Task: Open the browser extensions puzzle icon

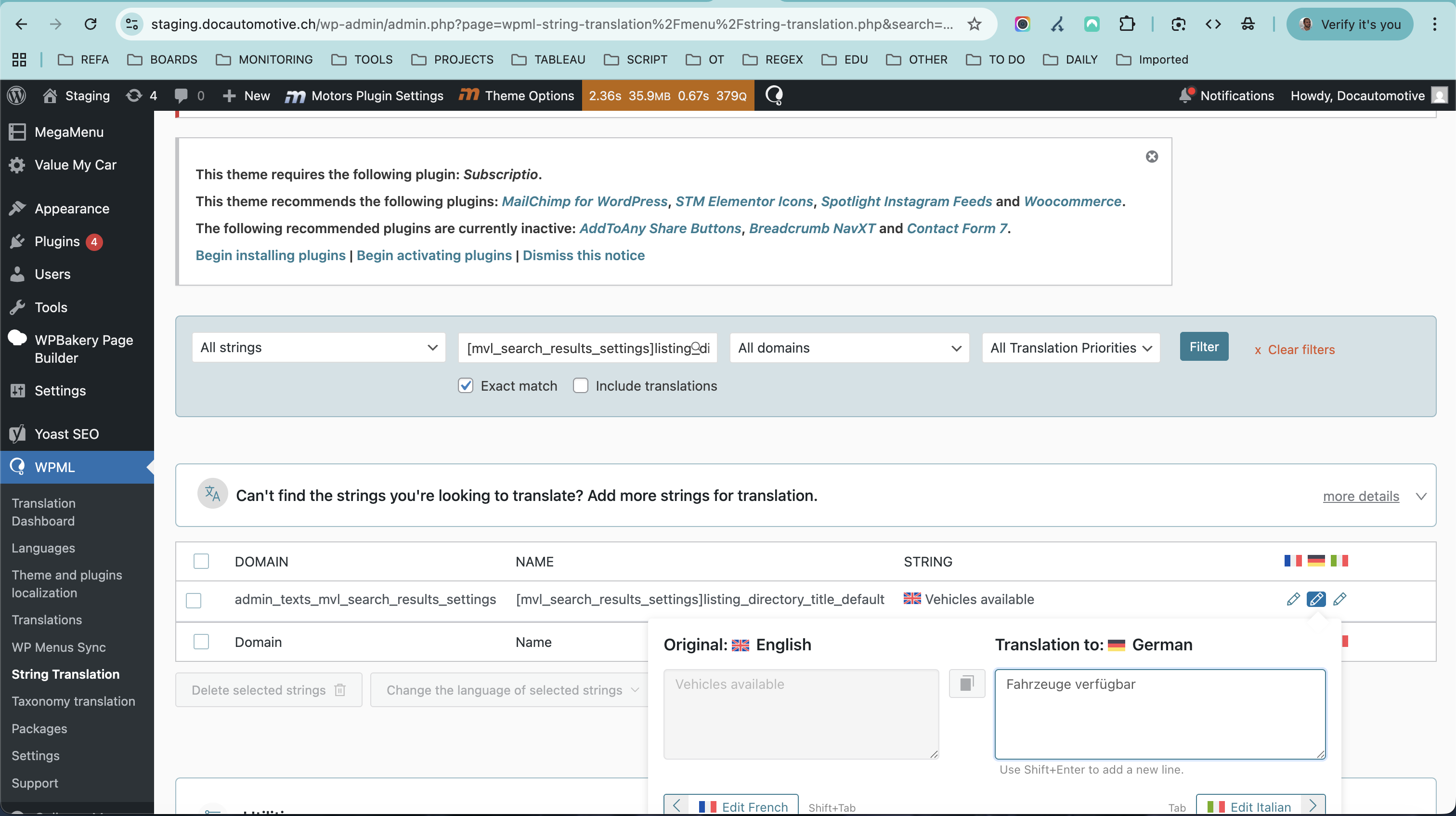Action: [x=1127, y=24]
